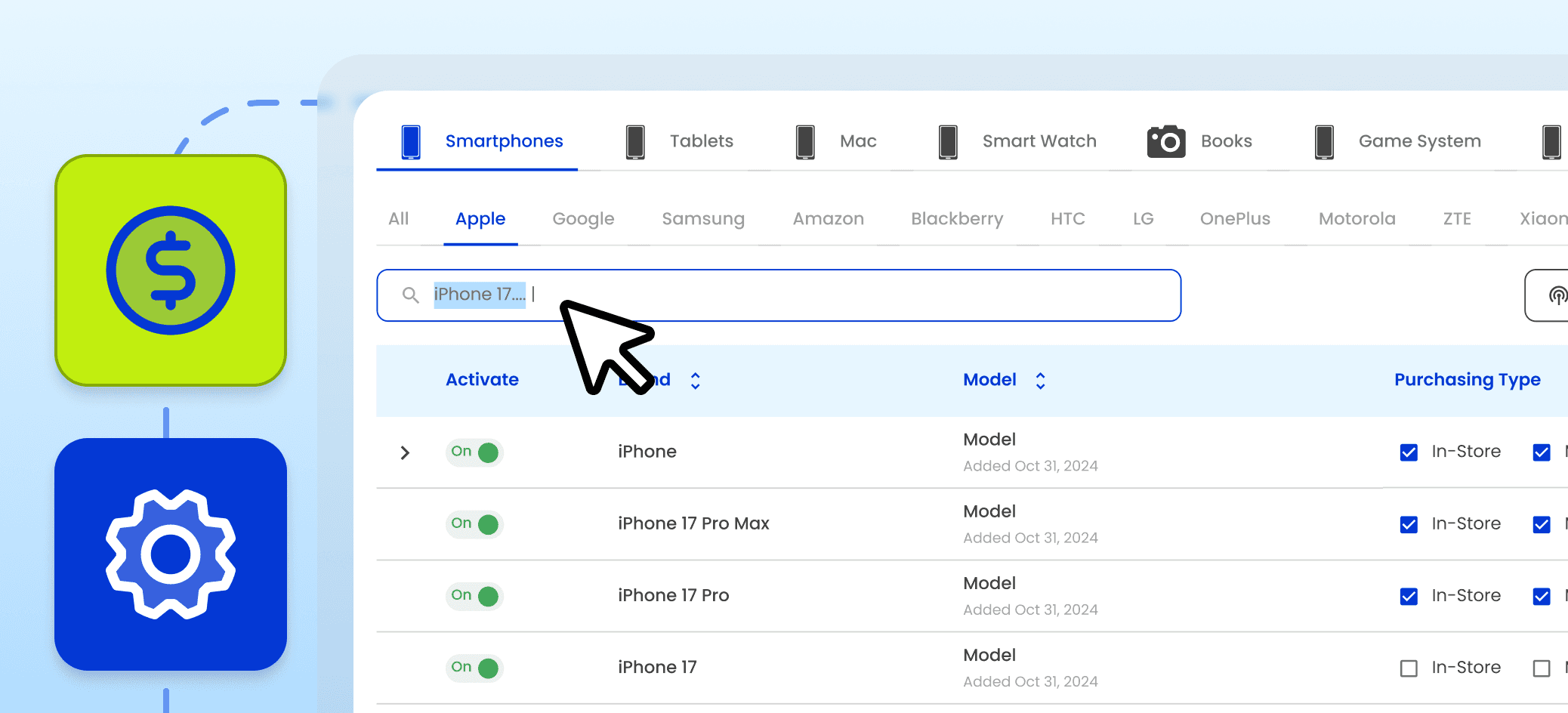Select the Apple brand filter

click(x=480, y=219)
